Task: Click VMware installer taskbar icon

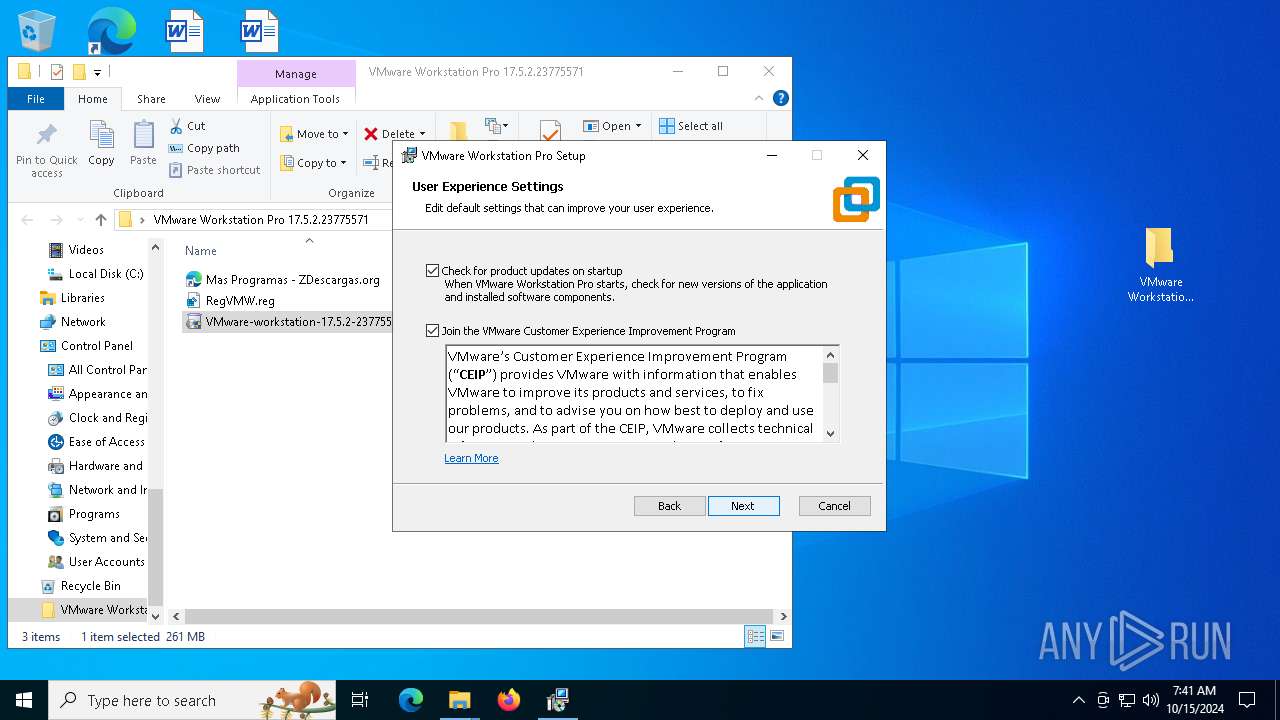Action: (x=557, y=700)
